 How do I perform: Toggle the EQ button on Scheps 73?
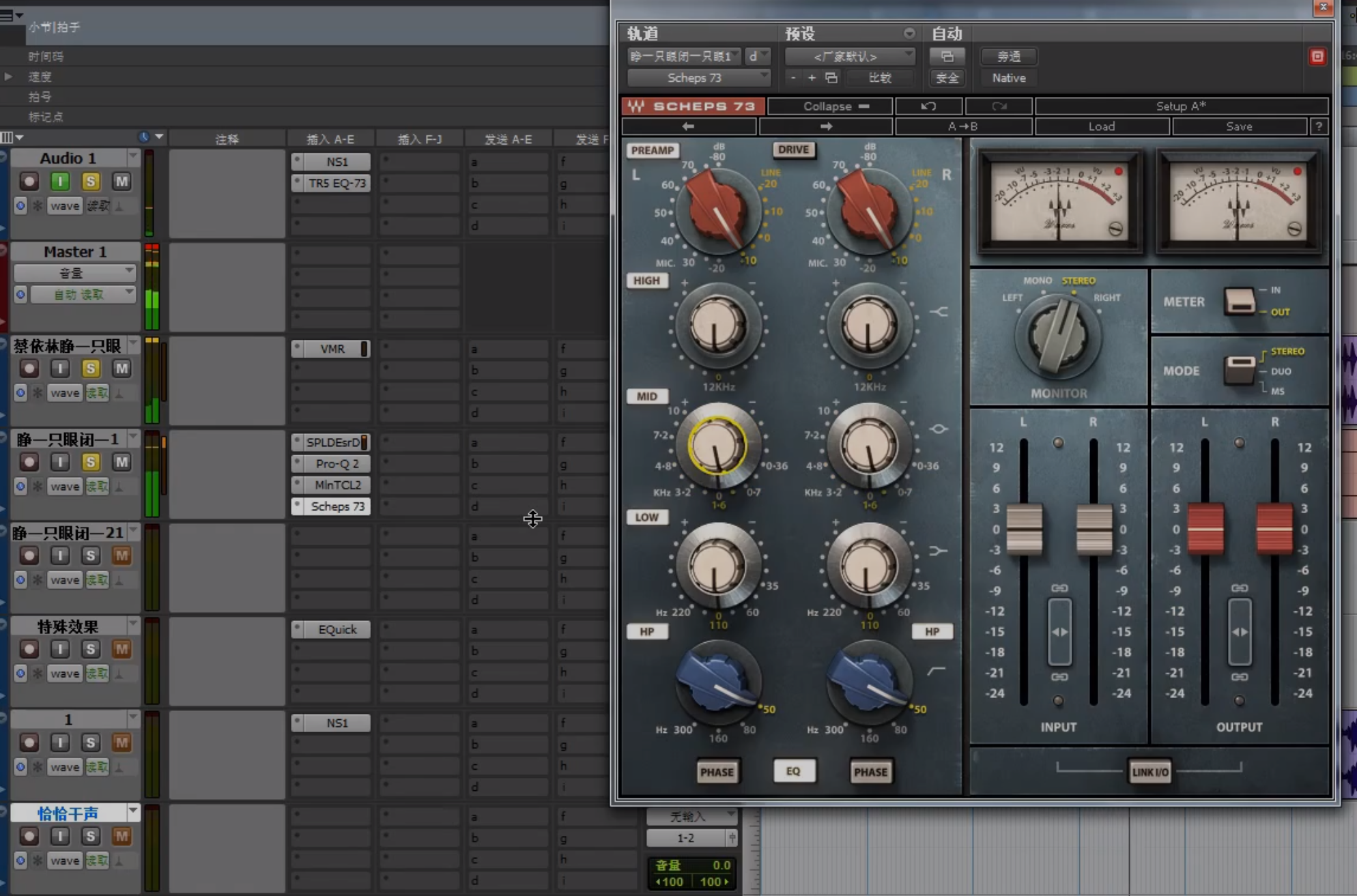(794, 771)
